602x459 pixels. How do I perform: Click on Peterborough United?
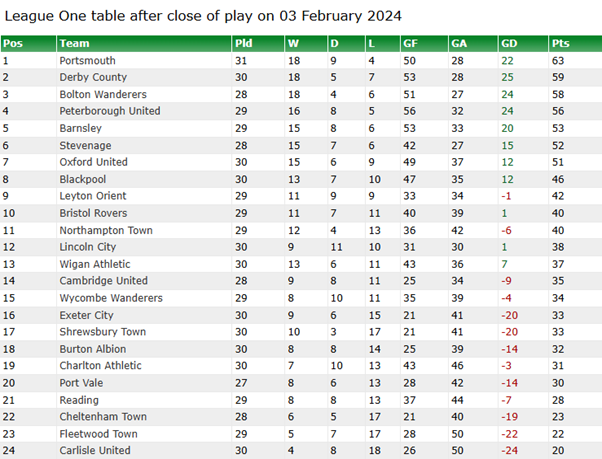point(110,111)
